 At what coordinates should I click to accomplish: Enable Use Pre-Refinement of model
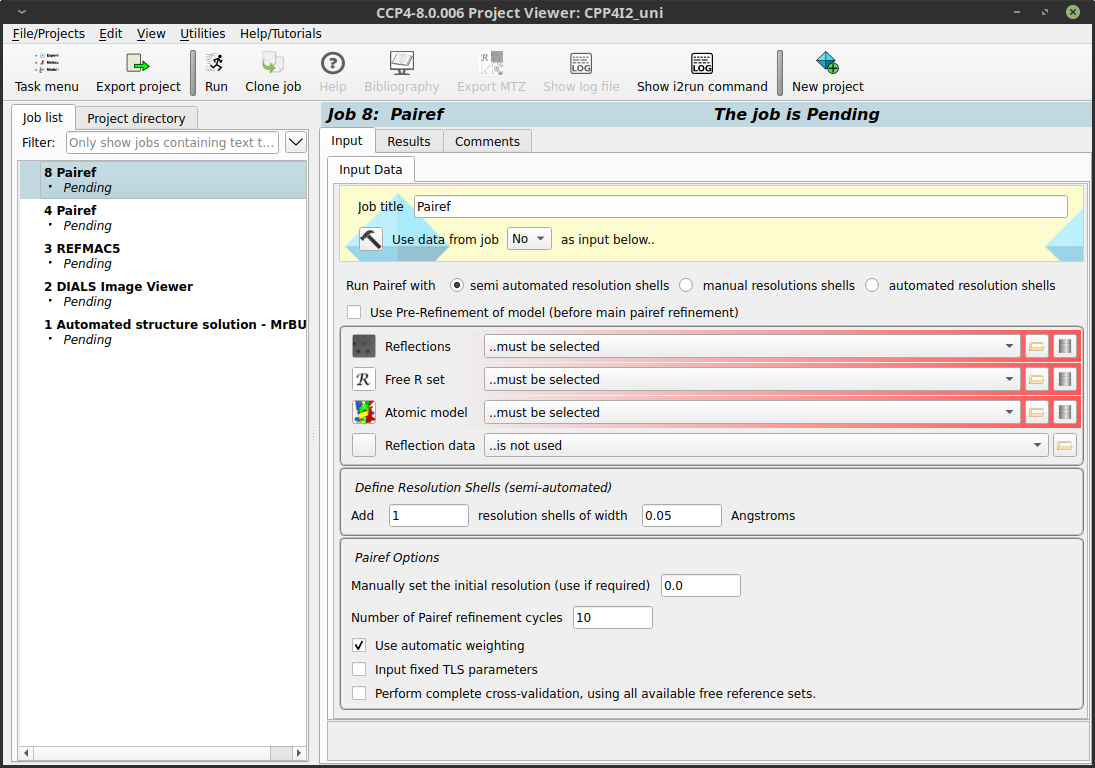pos(354,312)
